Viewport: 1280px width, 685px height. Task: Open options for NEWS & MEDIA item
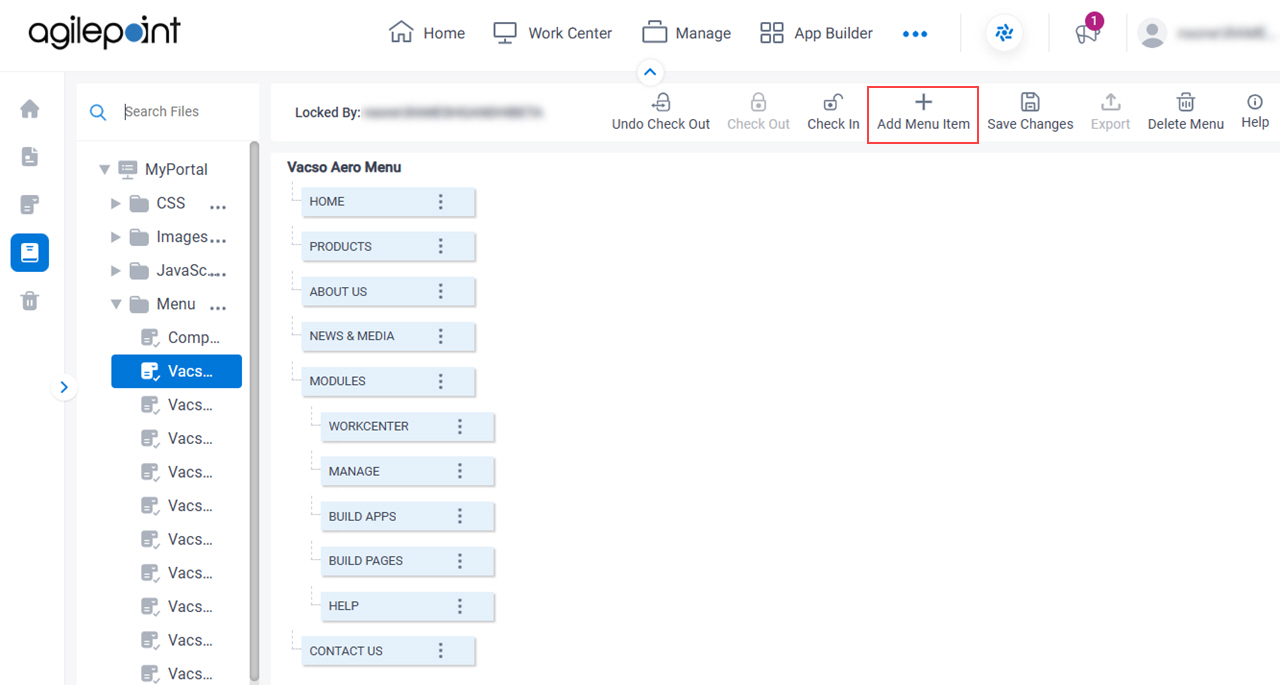440,336
